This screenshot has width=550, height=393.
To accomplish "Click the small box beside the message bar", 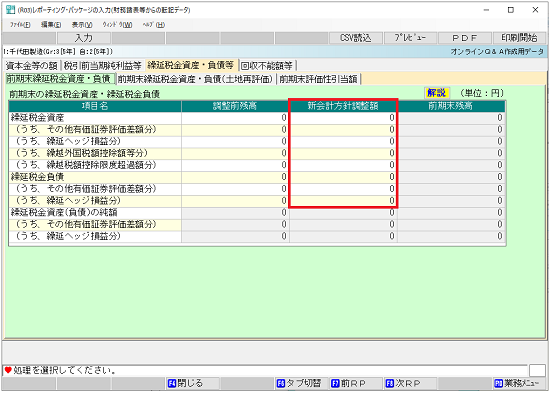I will click(x=537, y=371).
